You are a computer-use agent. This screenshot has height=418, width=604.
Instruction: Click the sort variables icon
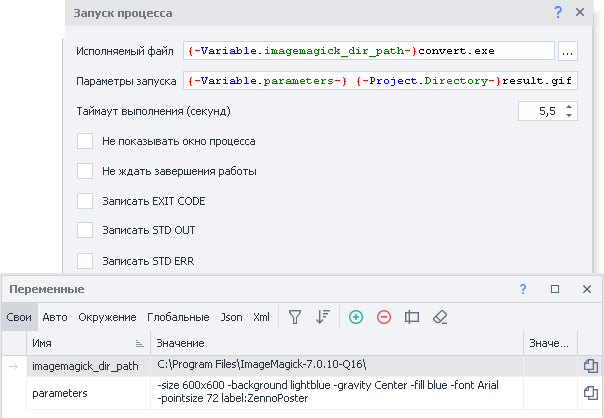pos(322,317)
